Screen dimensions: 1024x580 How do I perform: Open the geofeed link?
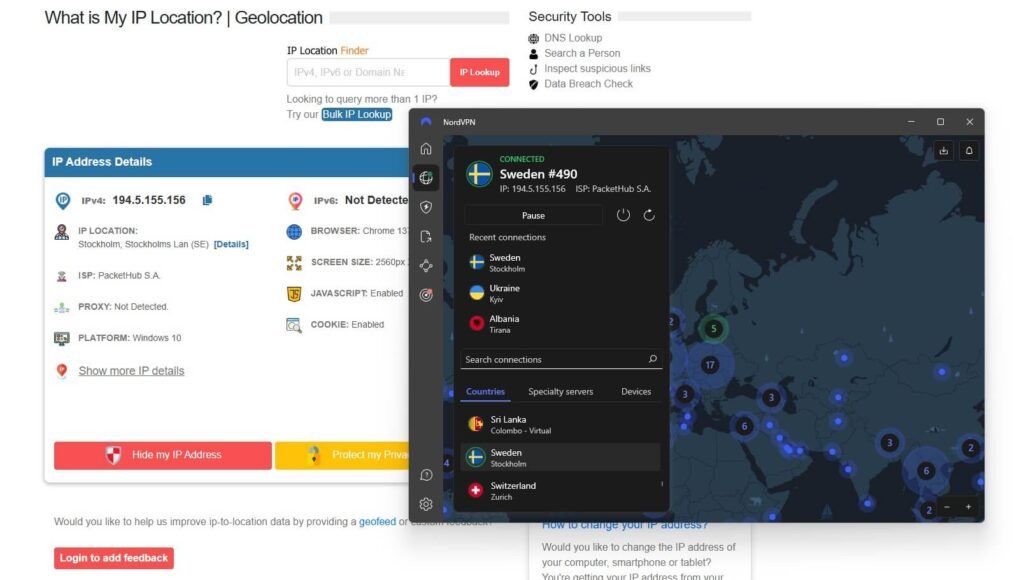377,521
